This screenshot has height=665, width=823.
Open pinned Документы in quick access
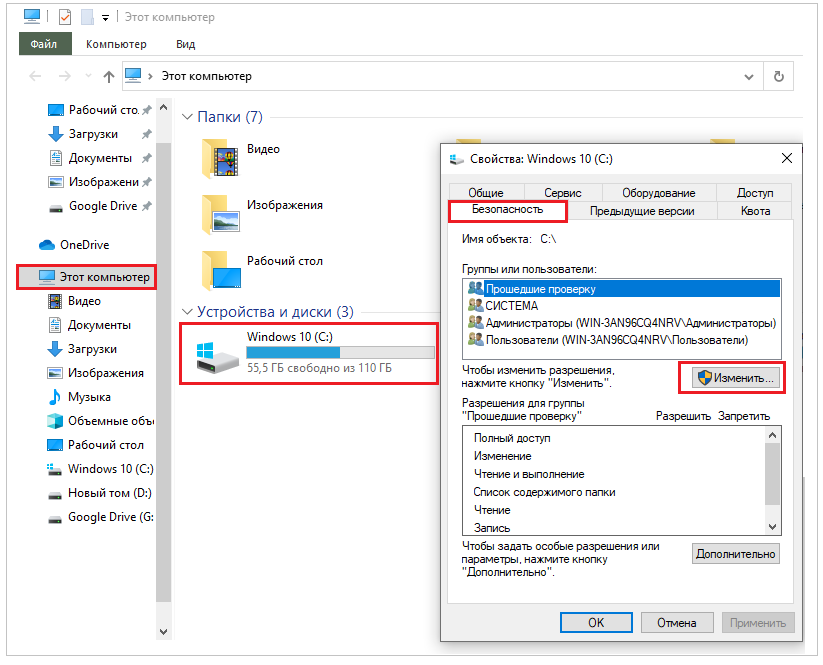coord(99,158)
